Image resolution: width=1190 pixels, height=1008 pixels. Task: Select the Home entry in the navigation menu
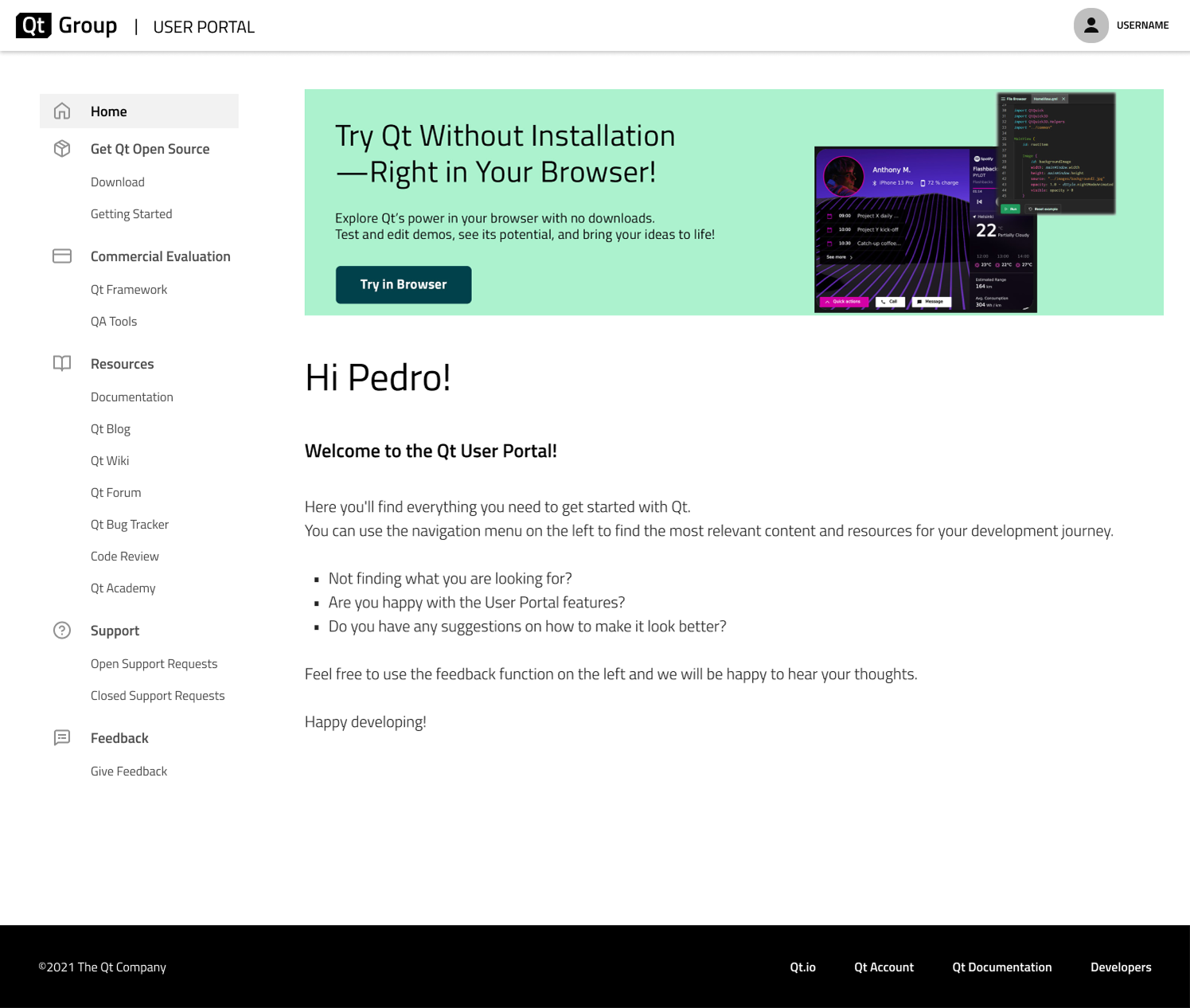coord(108,111)
